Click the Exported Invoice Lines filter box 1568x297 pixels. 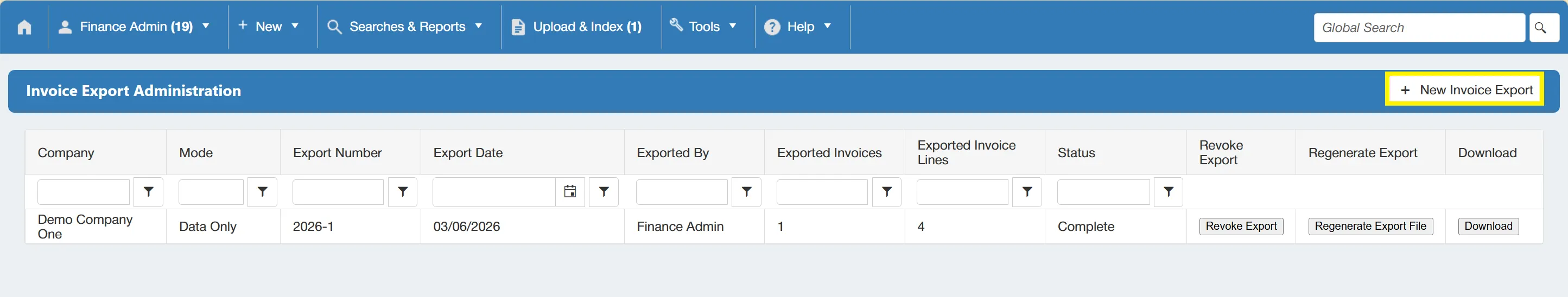coord(962,192)
